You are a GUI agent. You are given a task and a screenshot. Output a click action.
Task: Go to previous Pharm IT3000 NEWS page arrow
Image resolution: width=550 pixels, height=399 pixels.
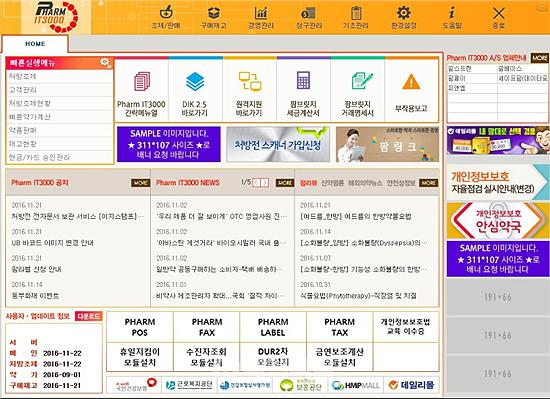pyautogui.click(x=257, y=183)
